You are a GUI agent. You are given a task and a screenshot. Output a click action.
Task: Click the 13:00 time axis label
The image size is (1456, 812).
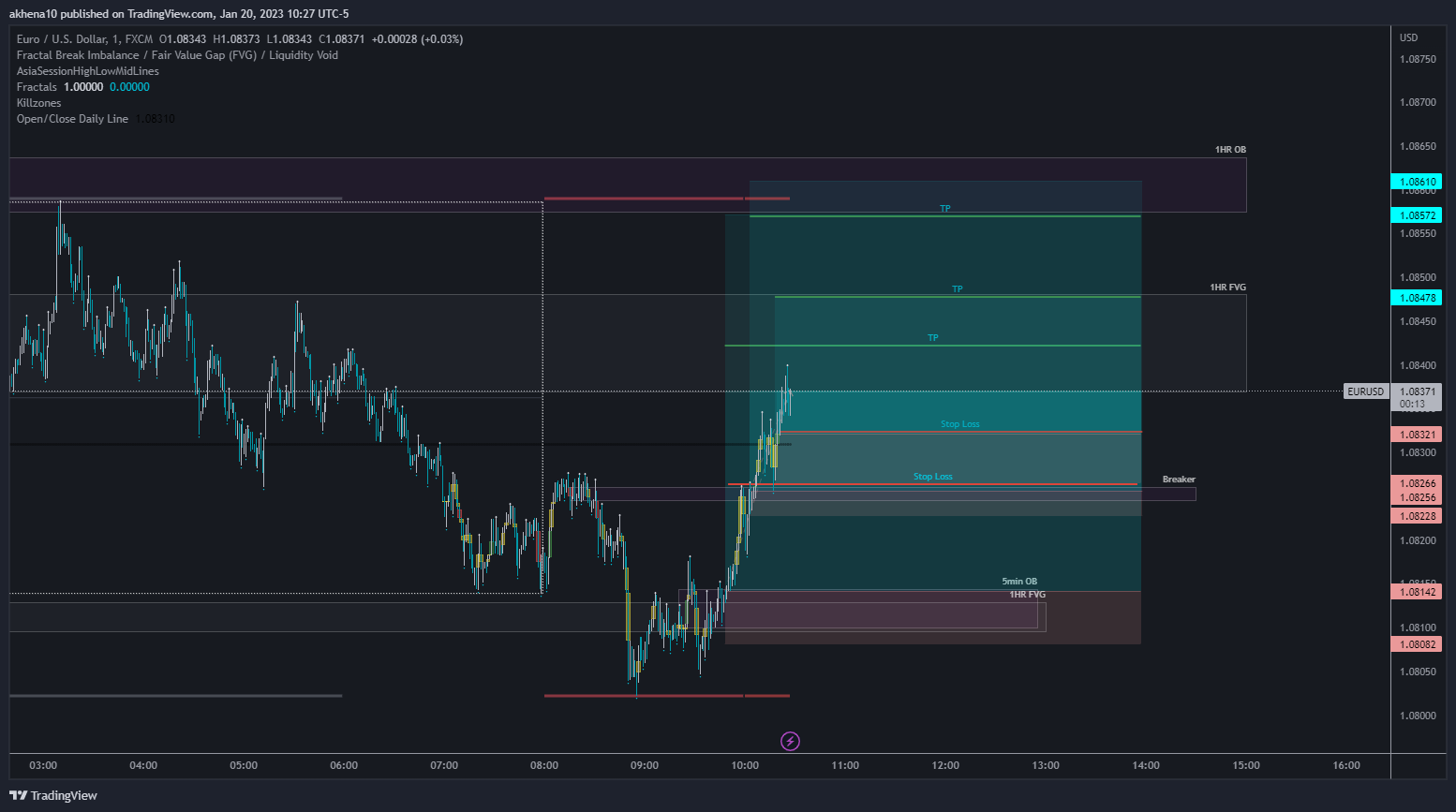(x=1046, y=765)
